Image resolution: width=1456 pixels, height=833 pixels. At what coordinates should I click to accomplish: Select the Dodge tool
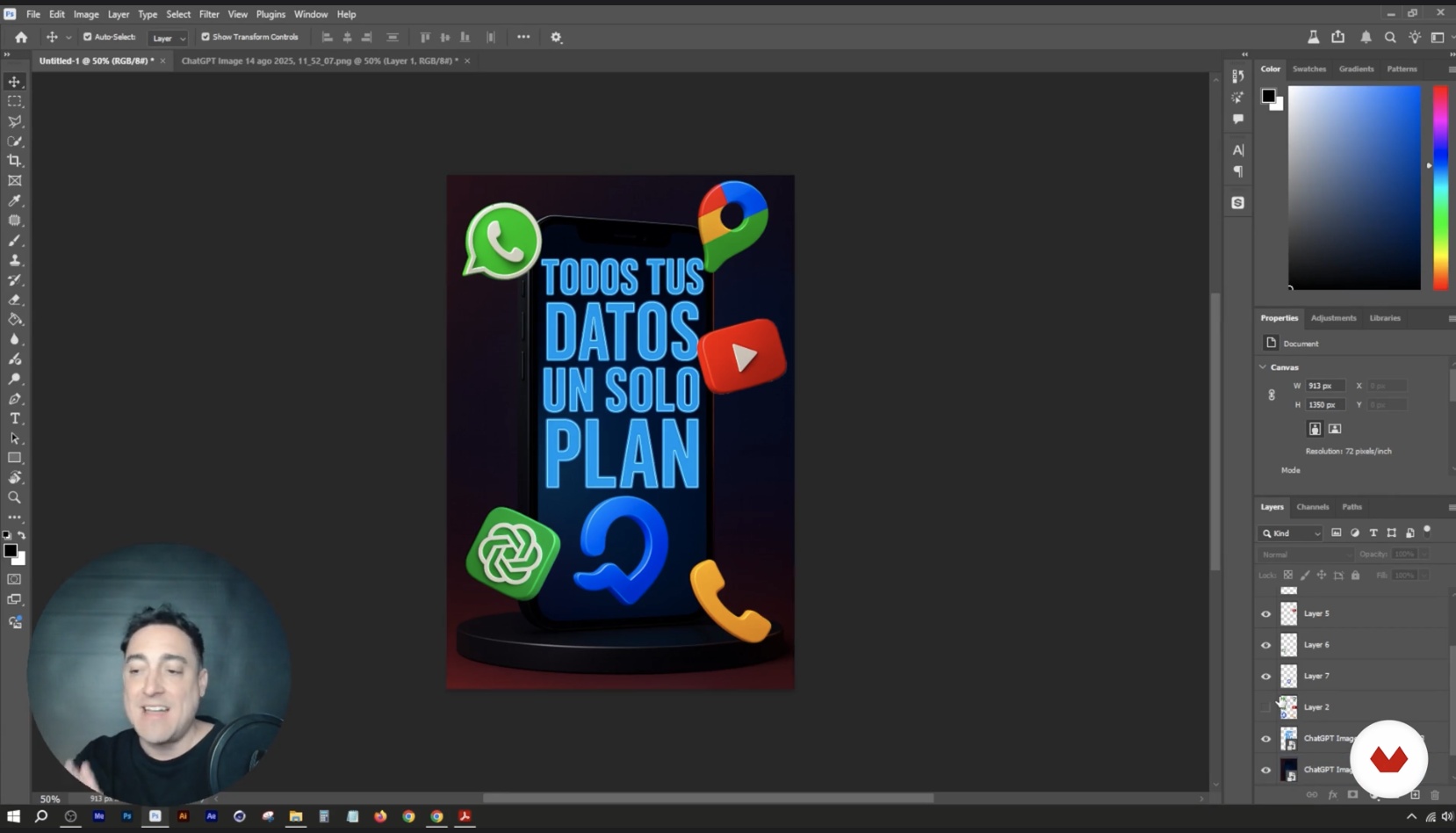[15, 379]
